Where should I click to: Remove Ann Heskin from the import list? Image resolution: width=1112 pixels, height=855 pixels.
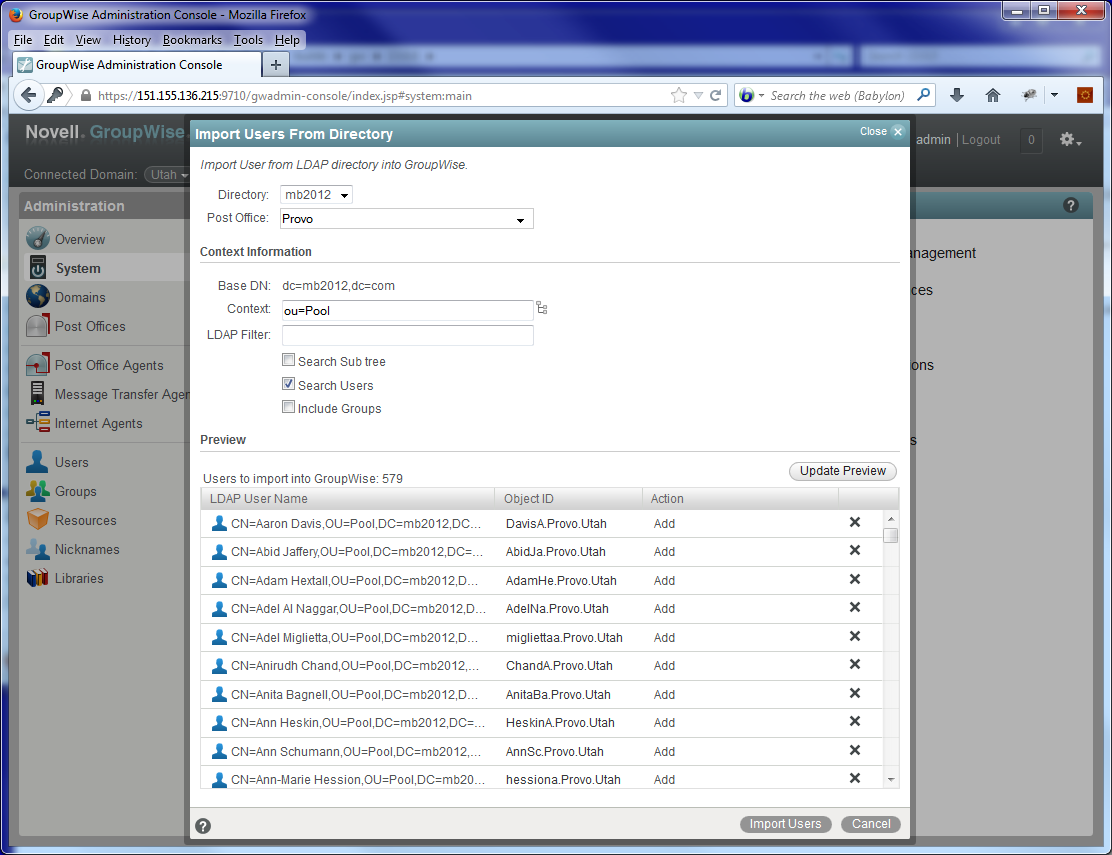(855, 722)
